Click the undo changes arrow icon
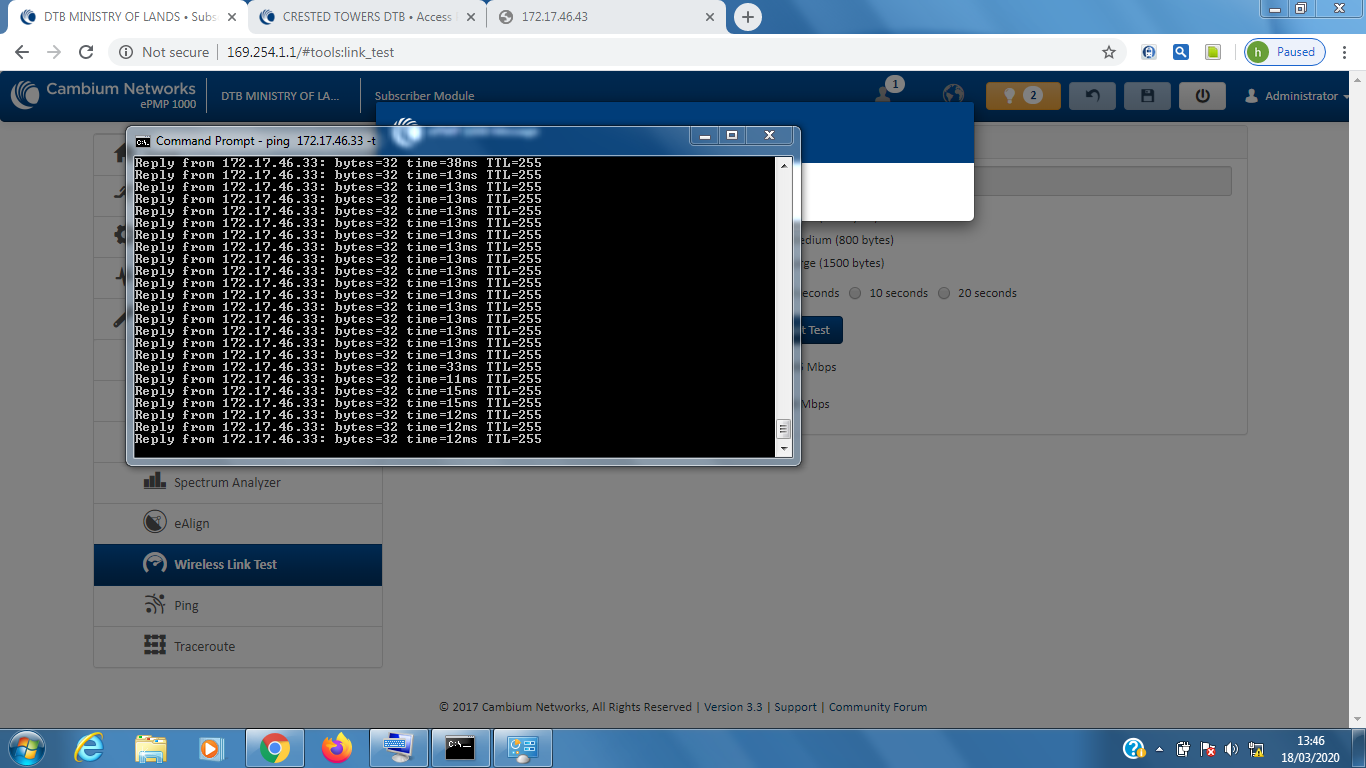1366x768 pixels. [x=1092, y=96]
